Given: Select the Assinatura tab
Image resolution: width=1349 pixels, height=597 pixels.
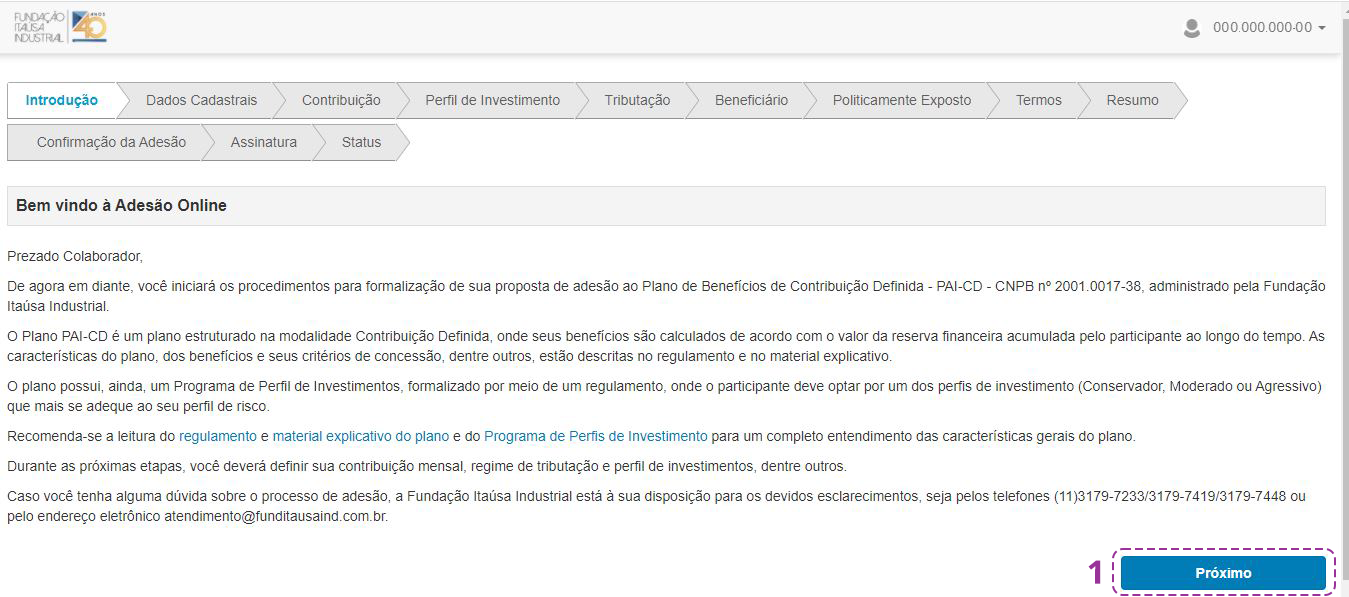Looking at the screenshot, I should coord(263,142).
